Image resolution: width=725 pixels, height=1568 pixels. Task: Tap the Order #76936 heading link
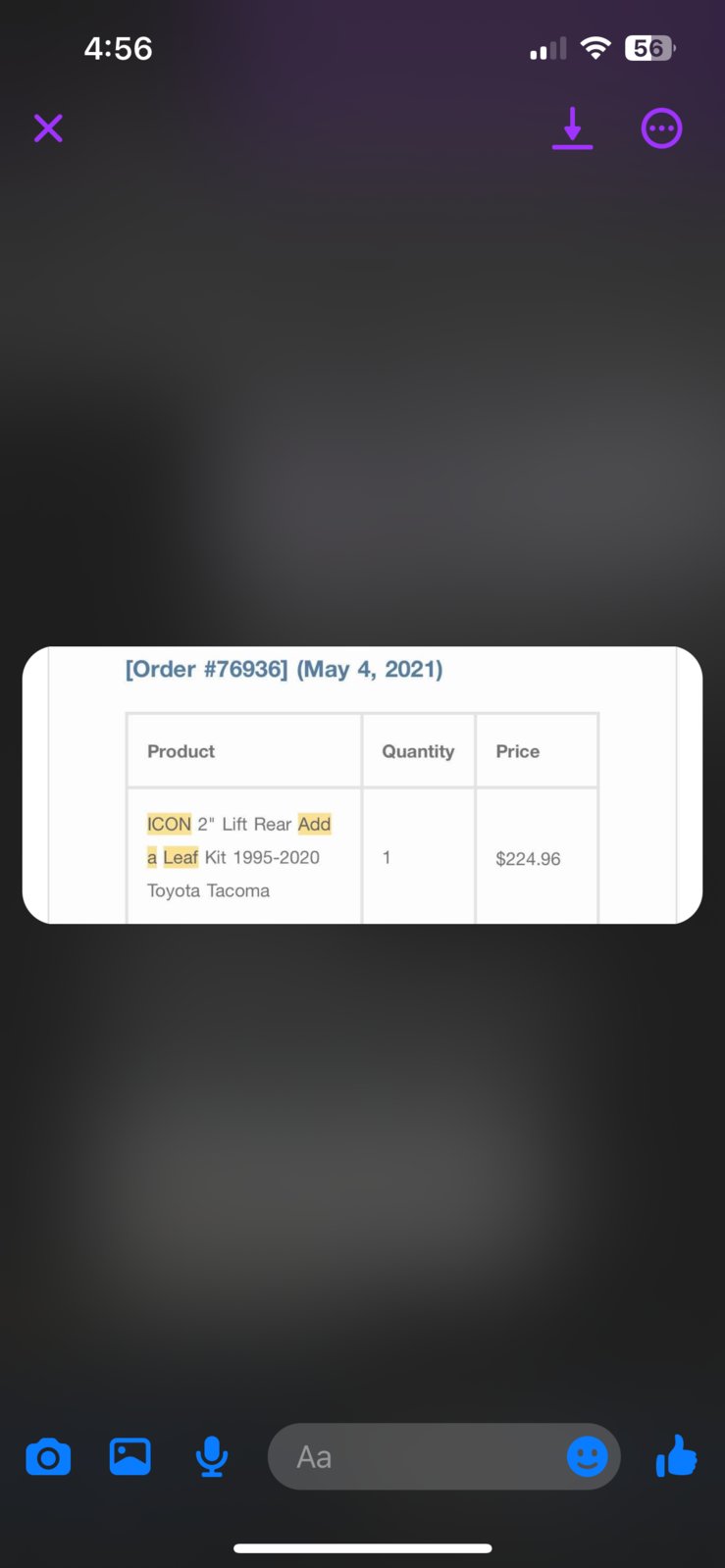click(284, 669)
